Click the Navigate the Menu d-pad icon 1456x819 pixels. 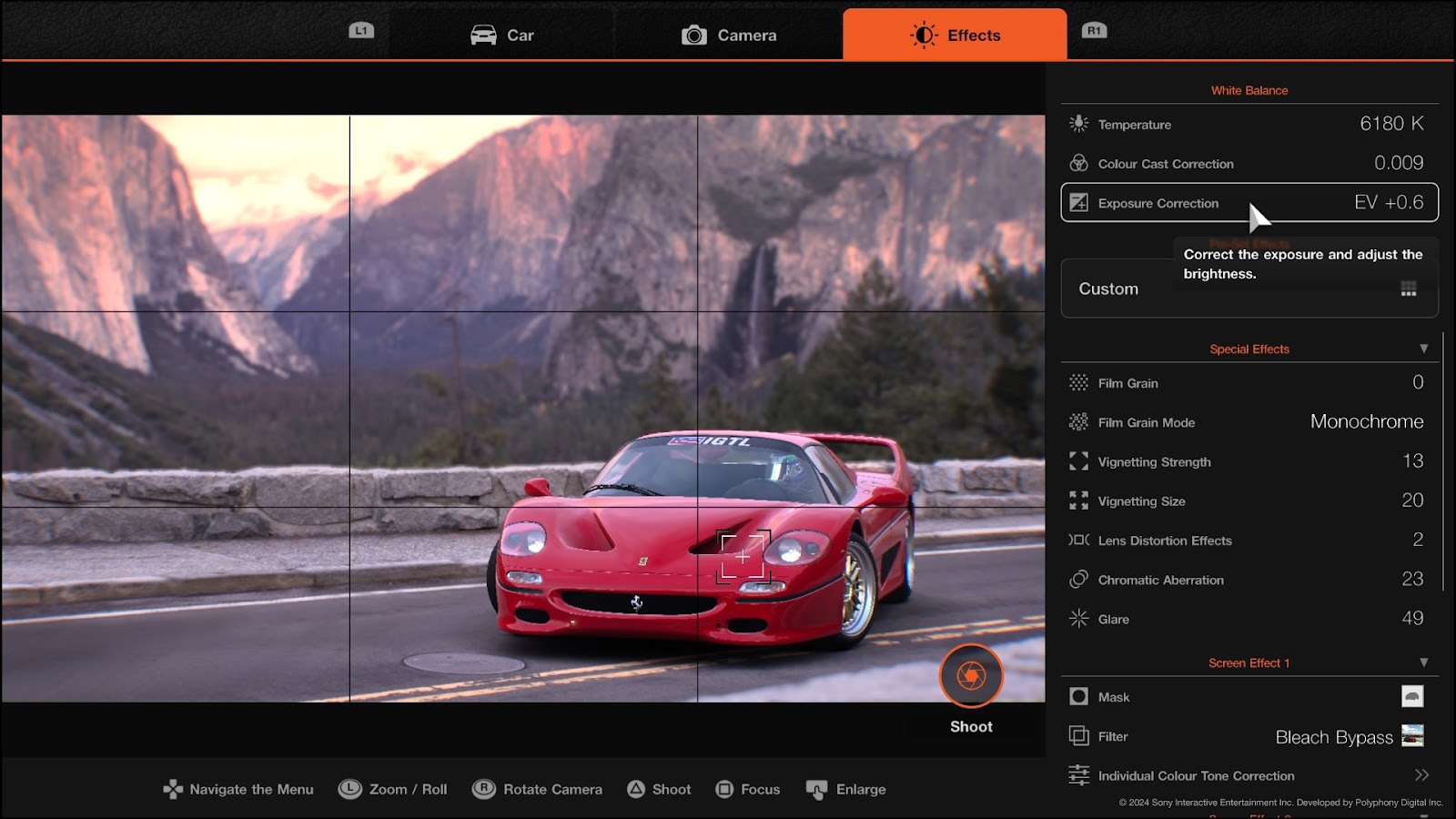point(173,789)
